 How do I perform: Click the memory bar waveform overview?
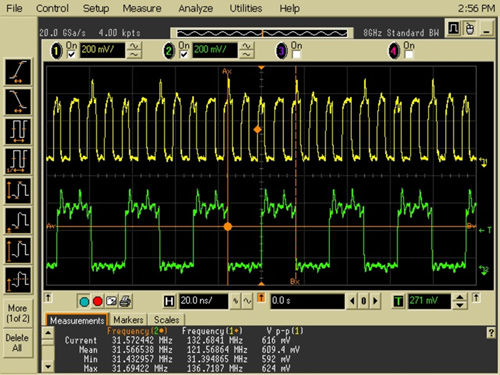pos(262,33)
